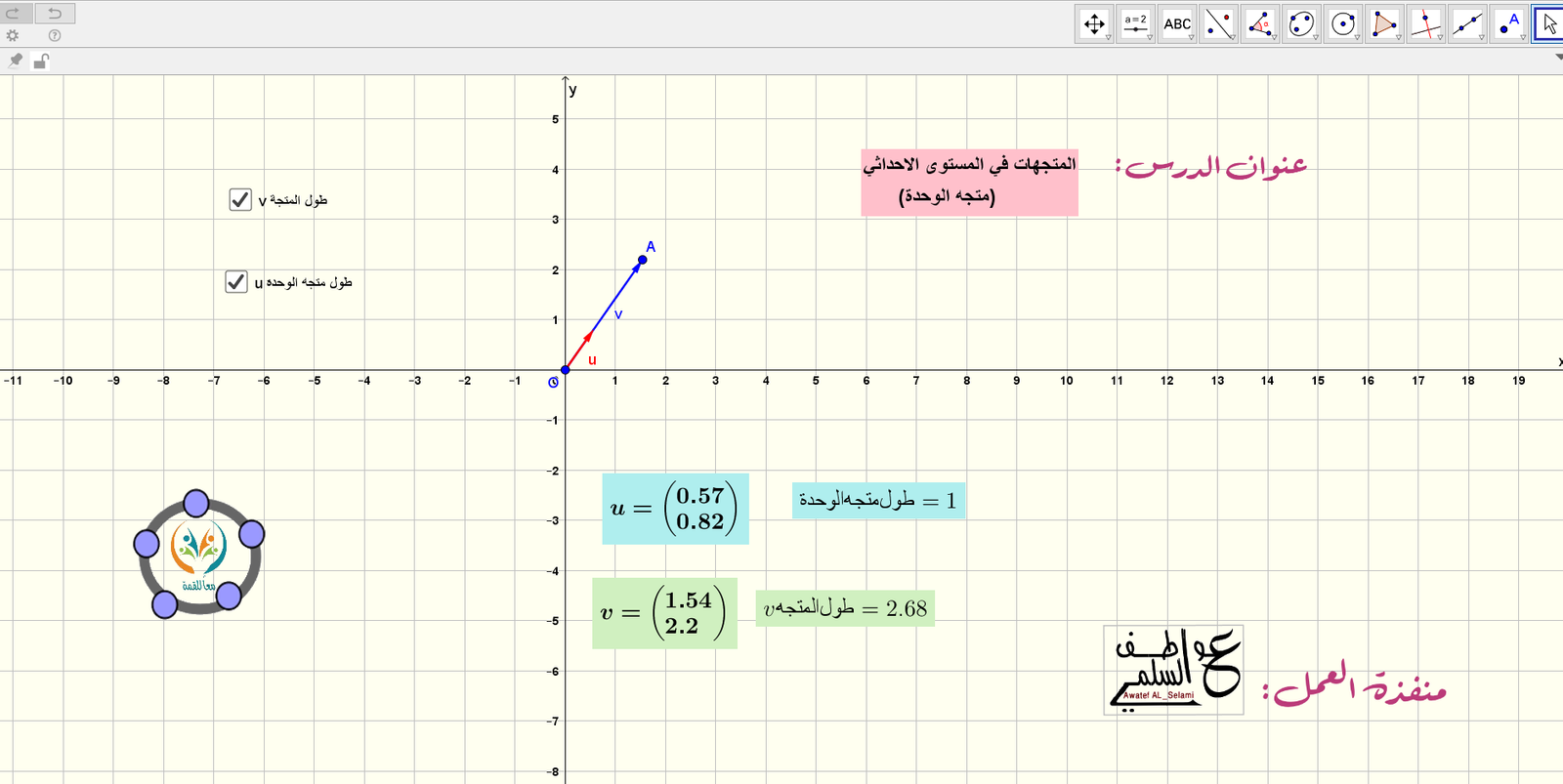Select the Reflect about Line tool

click(x=1218, y=23)
